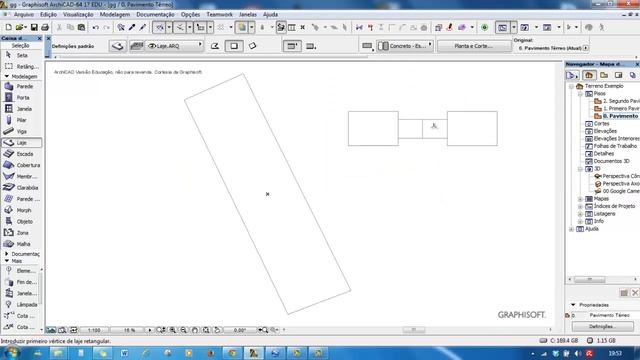The width and height of the screenshot is (640, 360).
Task: Open Cortes item in navigator tree
Action: point(601,124)
